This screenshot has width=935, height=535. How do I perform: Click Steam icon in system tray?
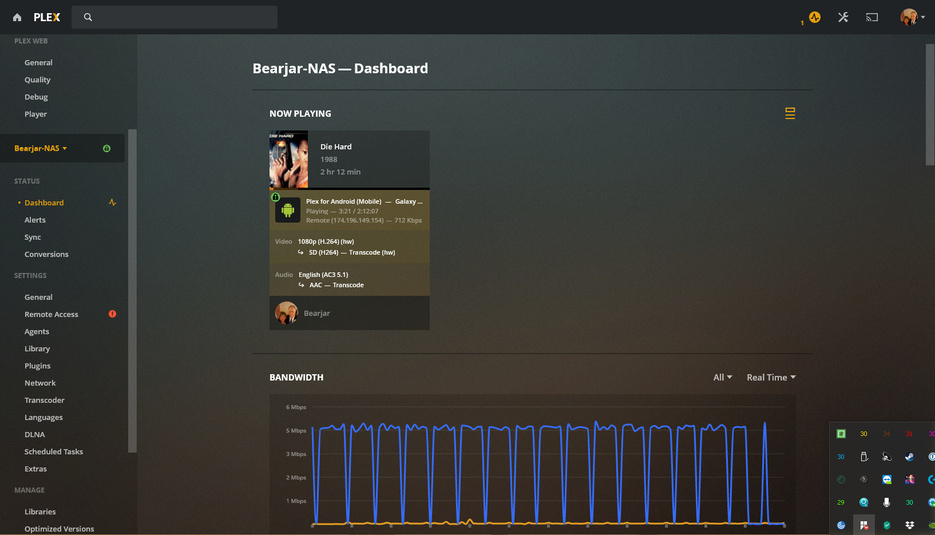[x=909, y=457]
